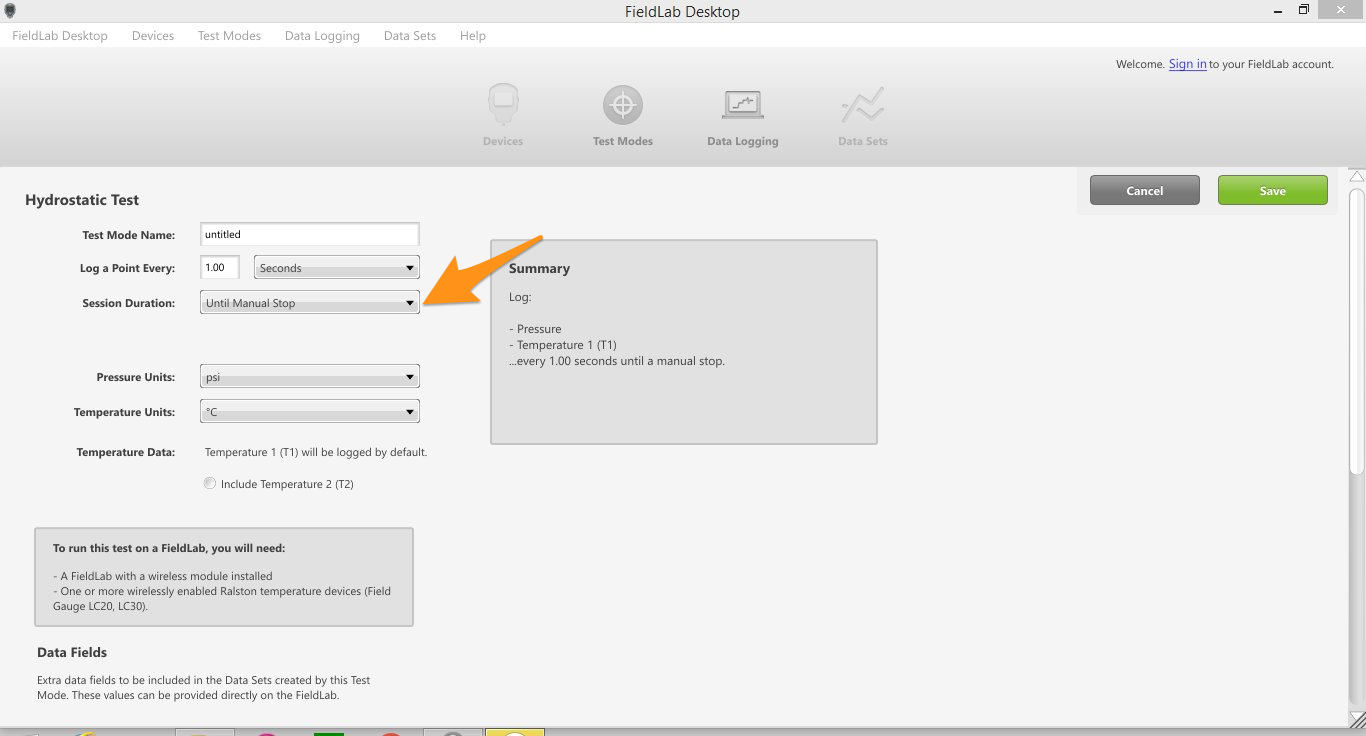
Task: Click the Hydrostatic Test heading
Action: click(82, 200)
